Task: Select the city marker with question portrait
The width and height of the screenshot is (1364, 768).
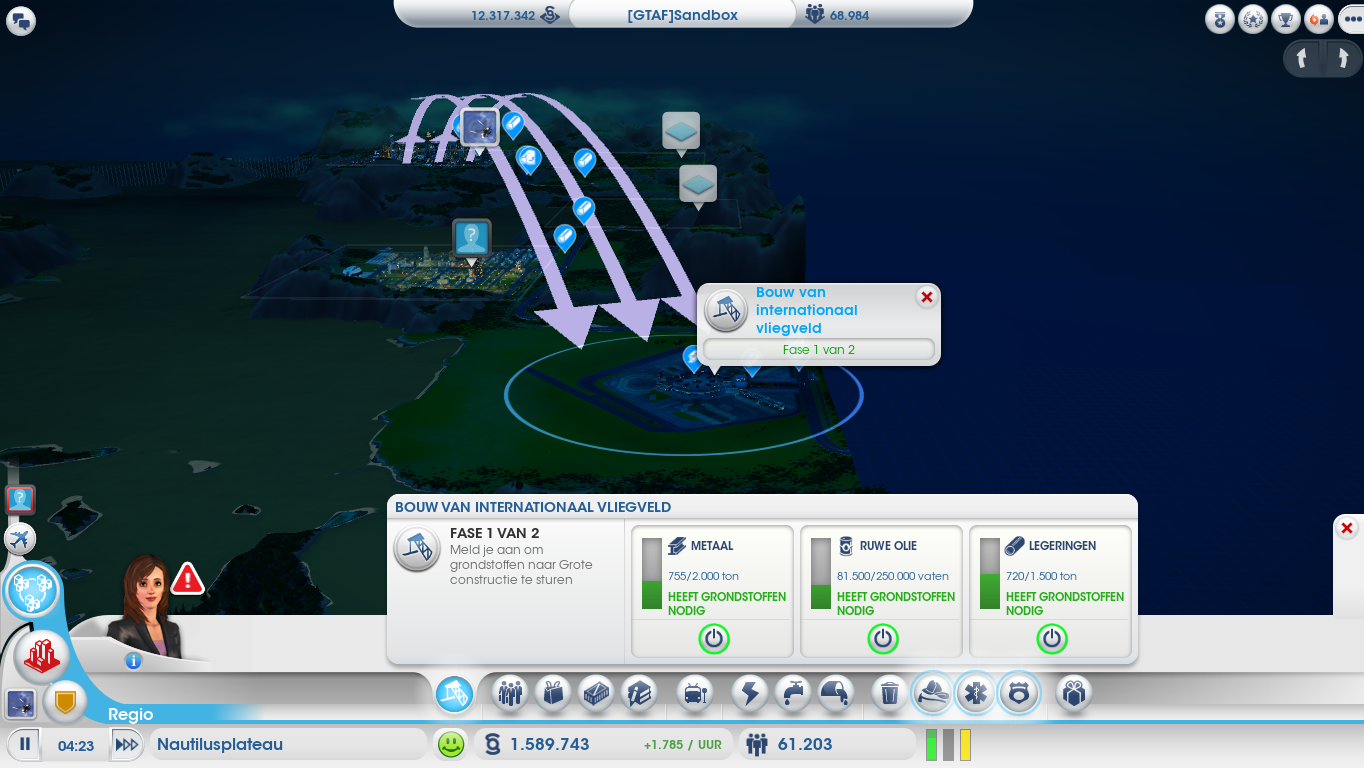Action: (471, 240)
